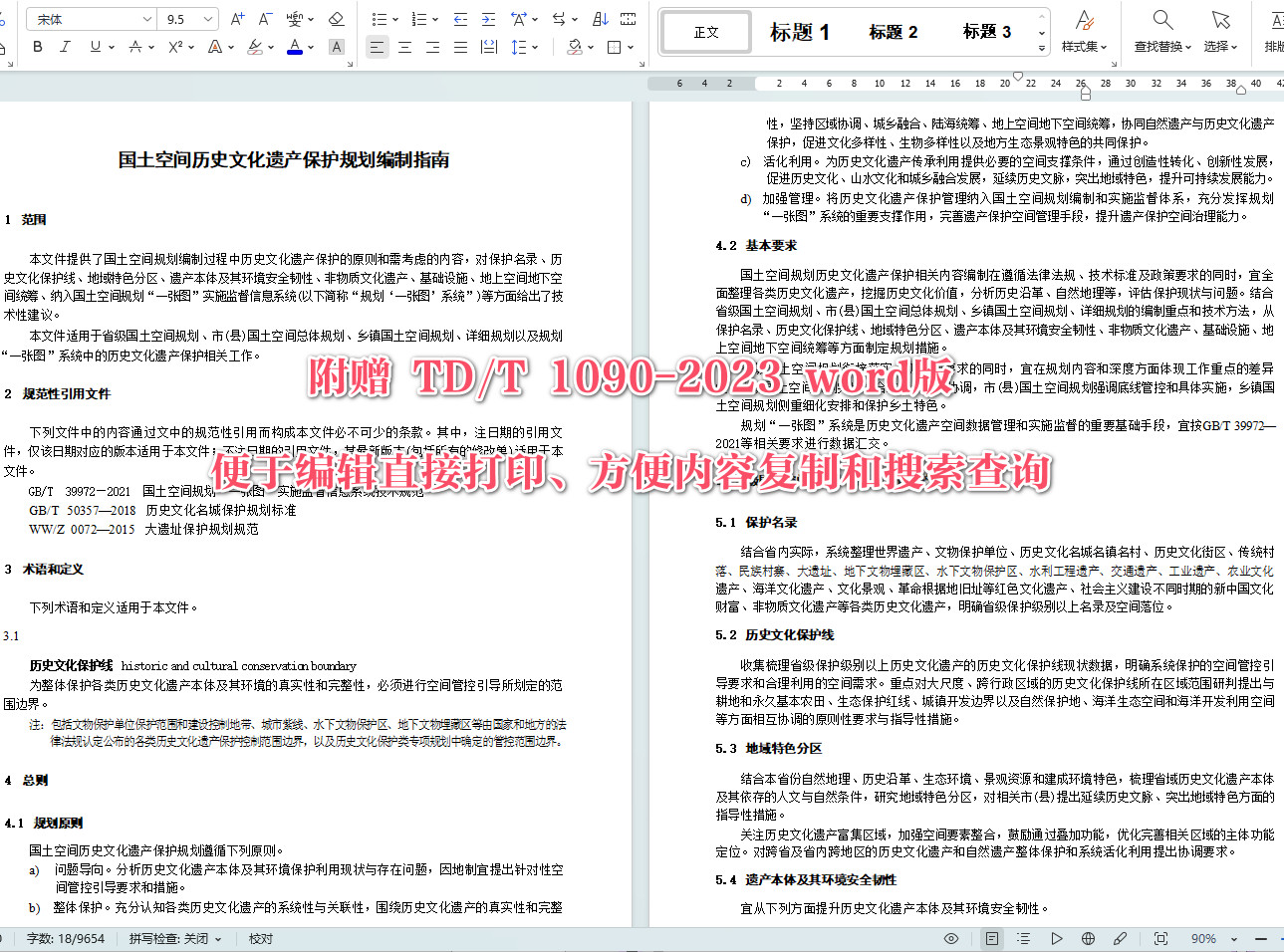Clear formatting with the eraser icon
Screen dimensions: 1284x952
[337, 17]
